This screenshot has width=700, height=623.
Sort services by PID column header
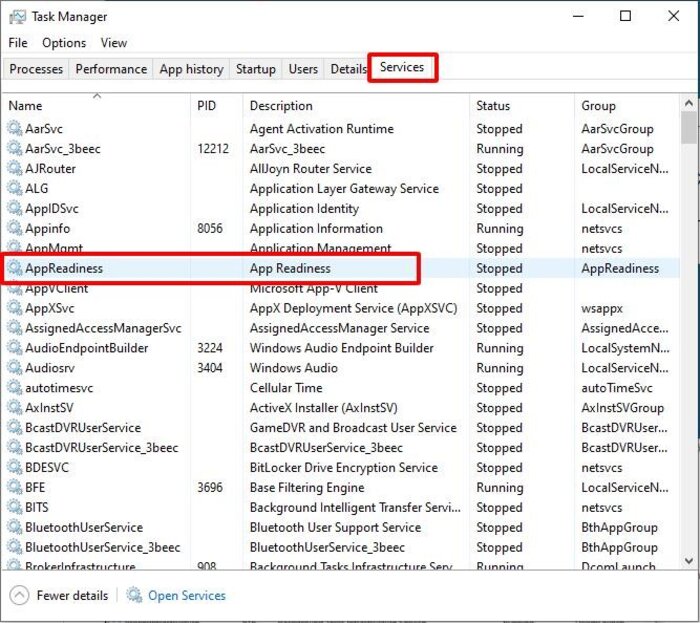pos(217,105)
